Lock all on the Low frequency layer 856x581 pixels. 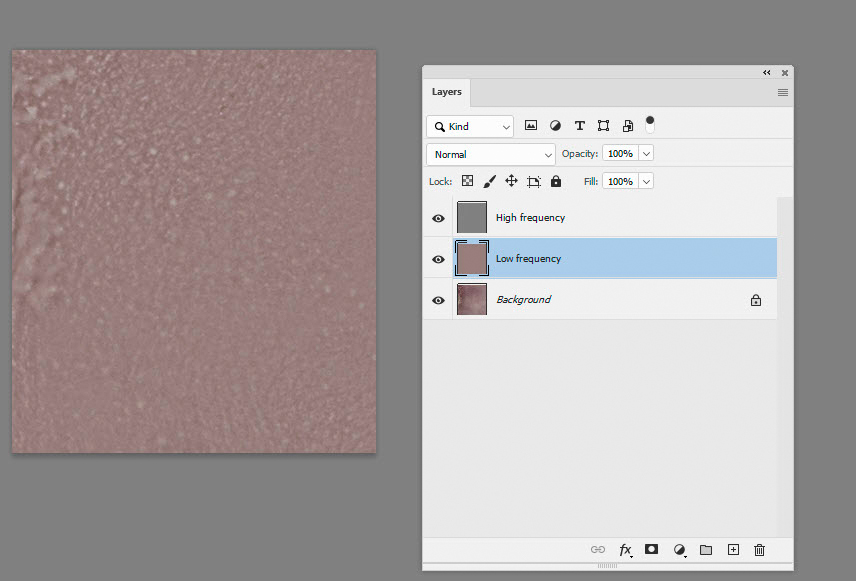[x=555, y=181]
